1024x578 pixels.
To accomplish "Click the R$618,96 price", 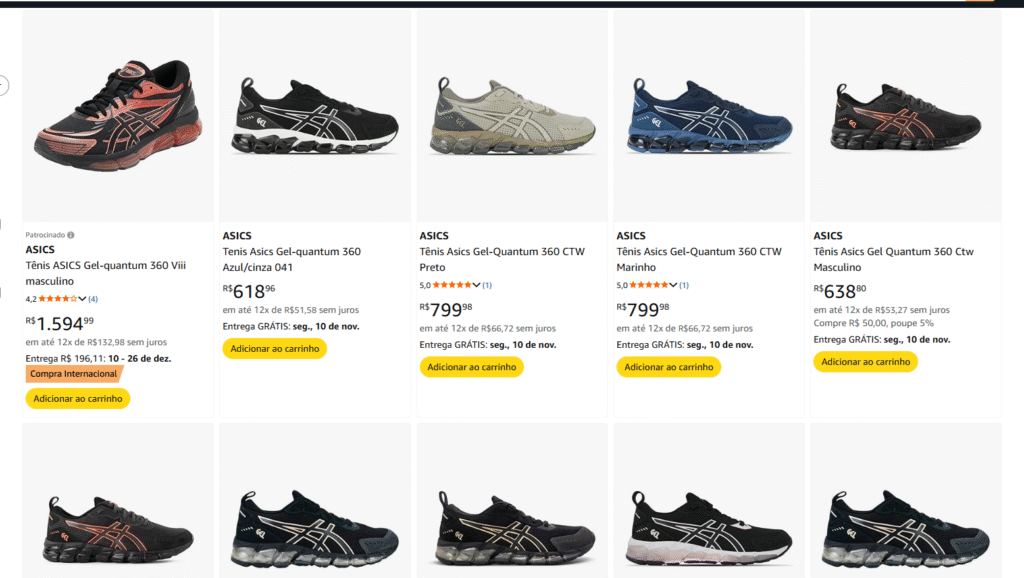I will tap(249, 291).
